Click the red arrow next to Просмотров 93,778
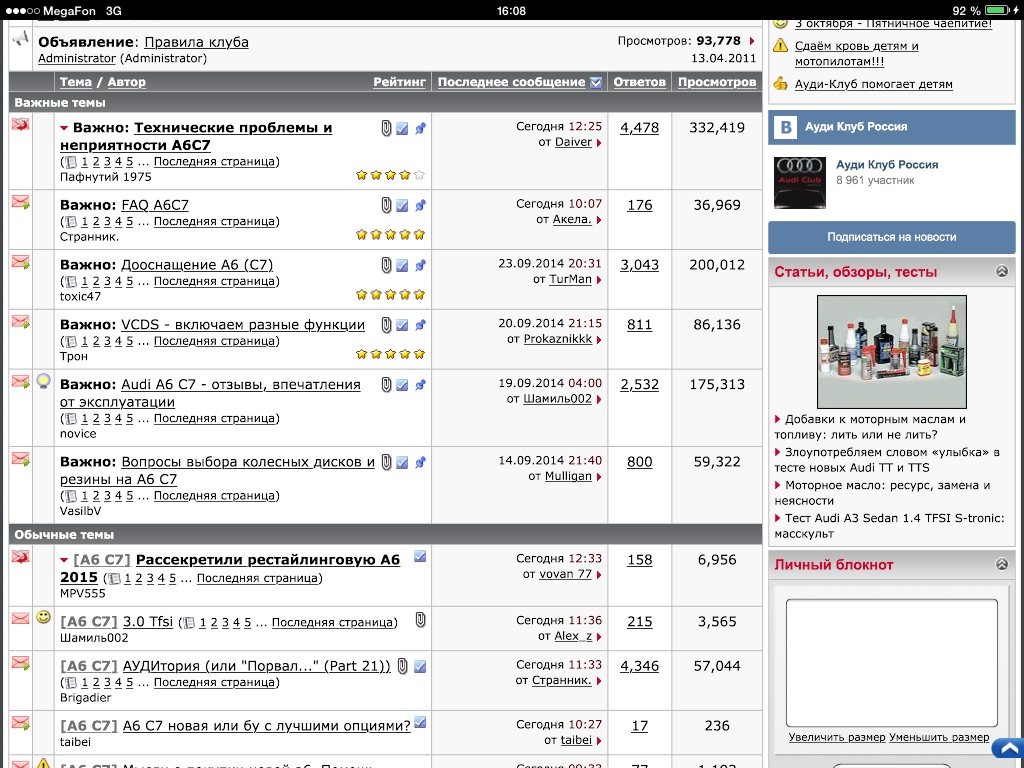 [752, 41]
